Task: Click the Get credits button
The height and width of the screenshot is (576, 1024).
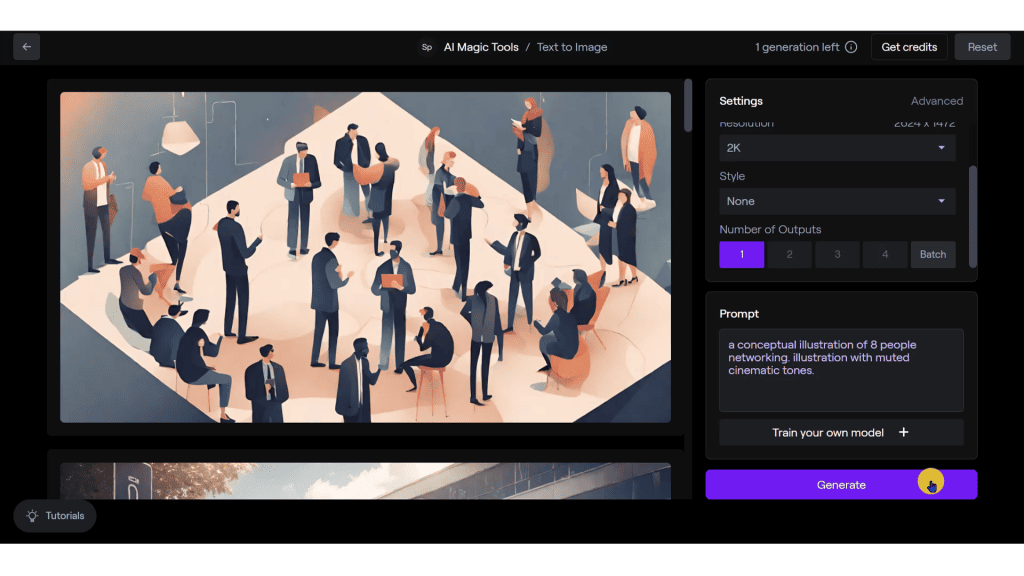Action: (x=909, y=46)
